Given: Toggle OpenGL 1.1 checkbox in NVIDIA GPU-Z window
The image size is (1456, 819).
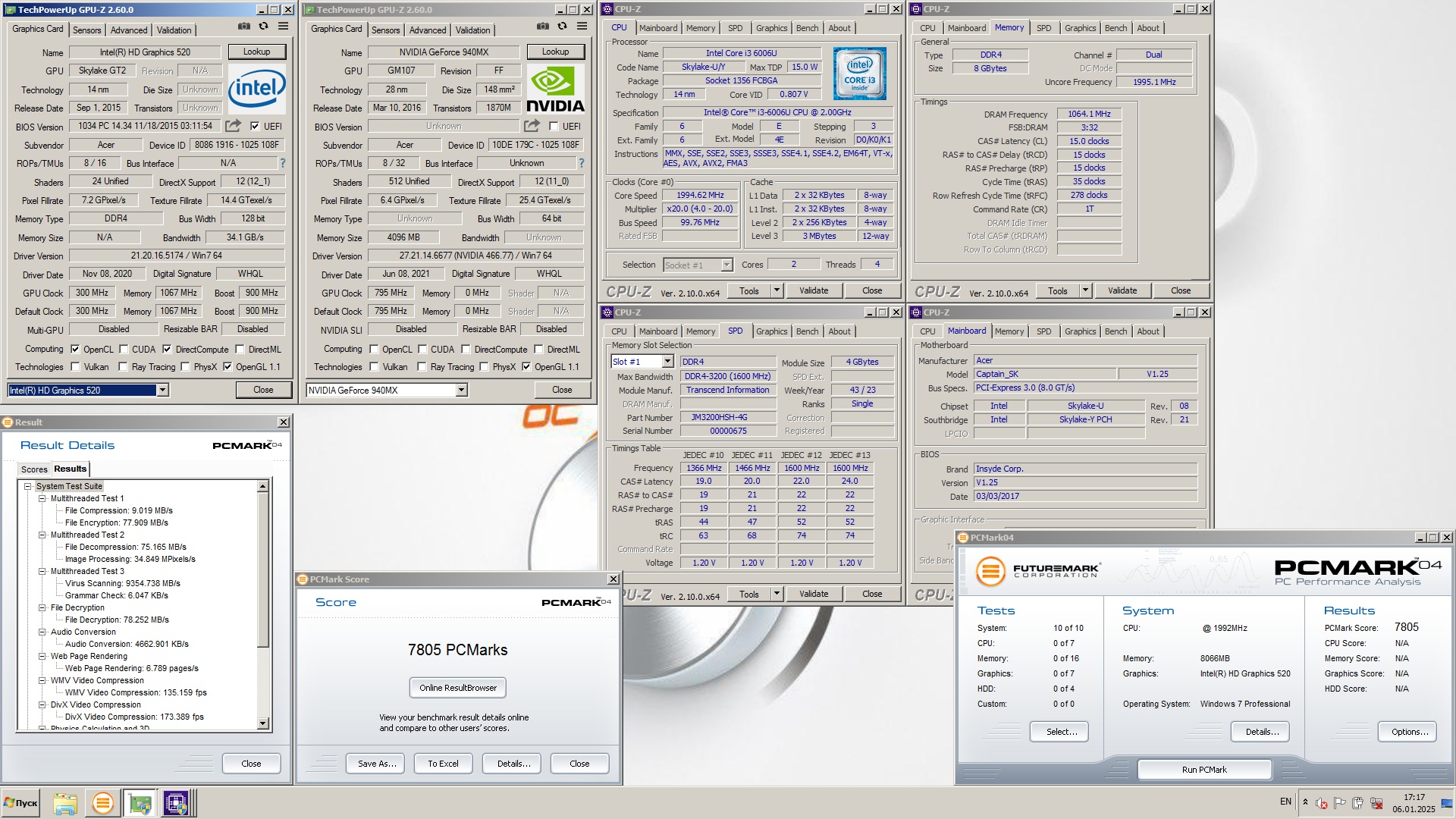Looking at the screenshot, I should click(x=526, y=367).
